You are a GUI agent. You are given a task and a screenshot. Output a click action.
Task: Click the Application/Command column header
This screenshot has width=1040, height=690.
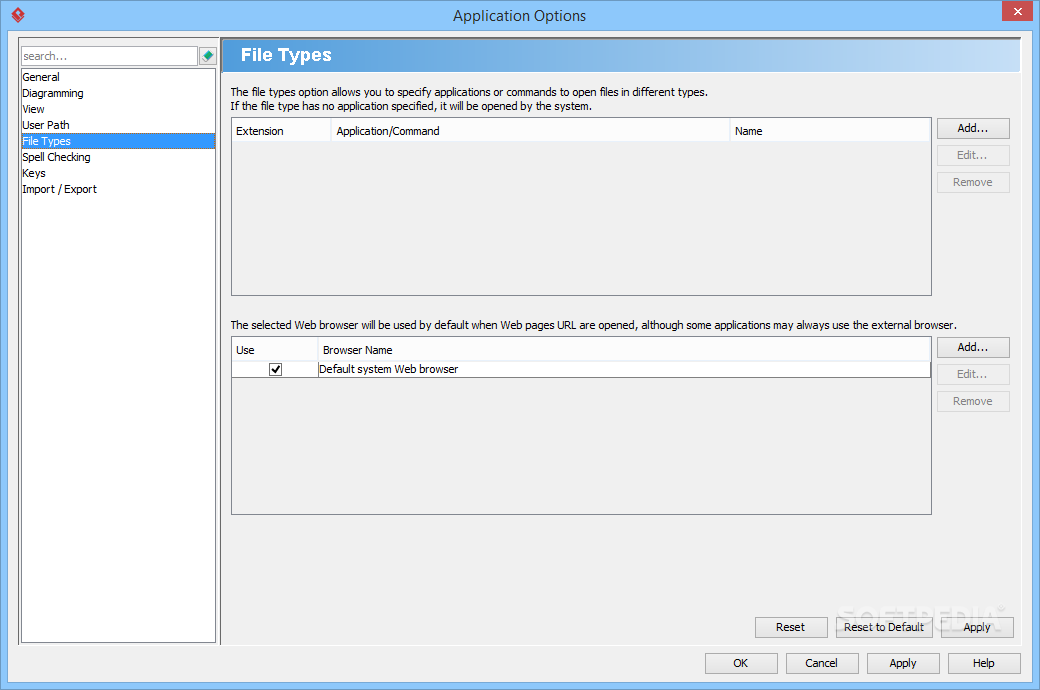pos(531,131)
